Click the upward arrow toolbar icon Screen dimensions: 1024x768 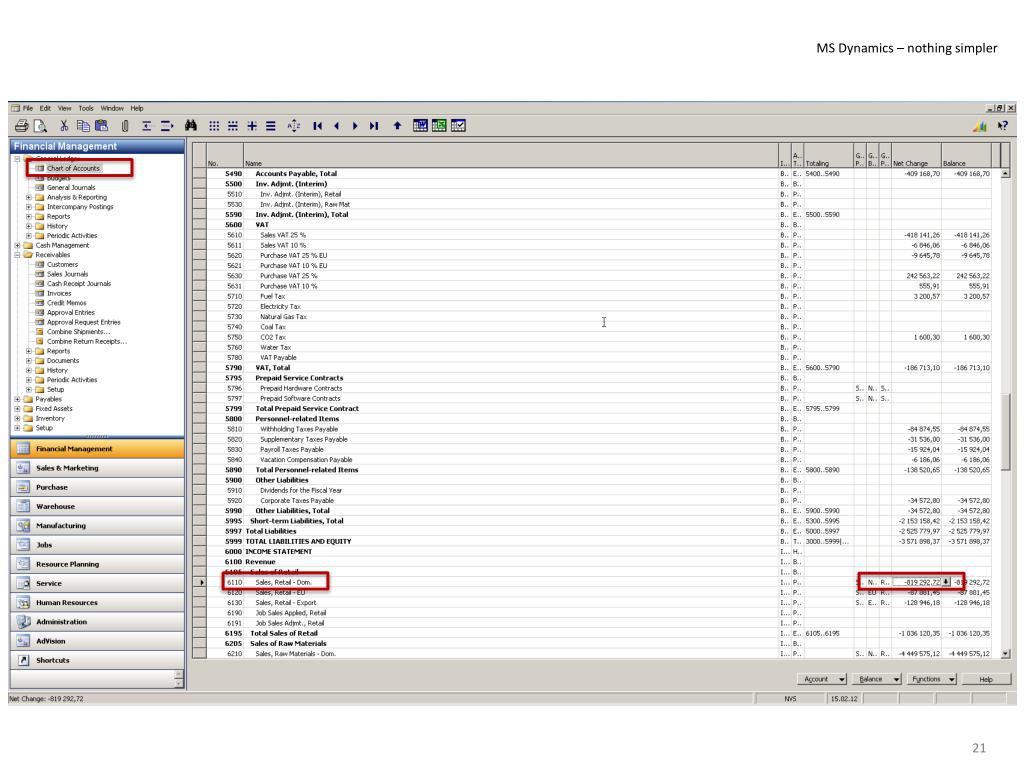(x=397, y=126)
